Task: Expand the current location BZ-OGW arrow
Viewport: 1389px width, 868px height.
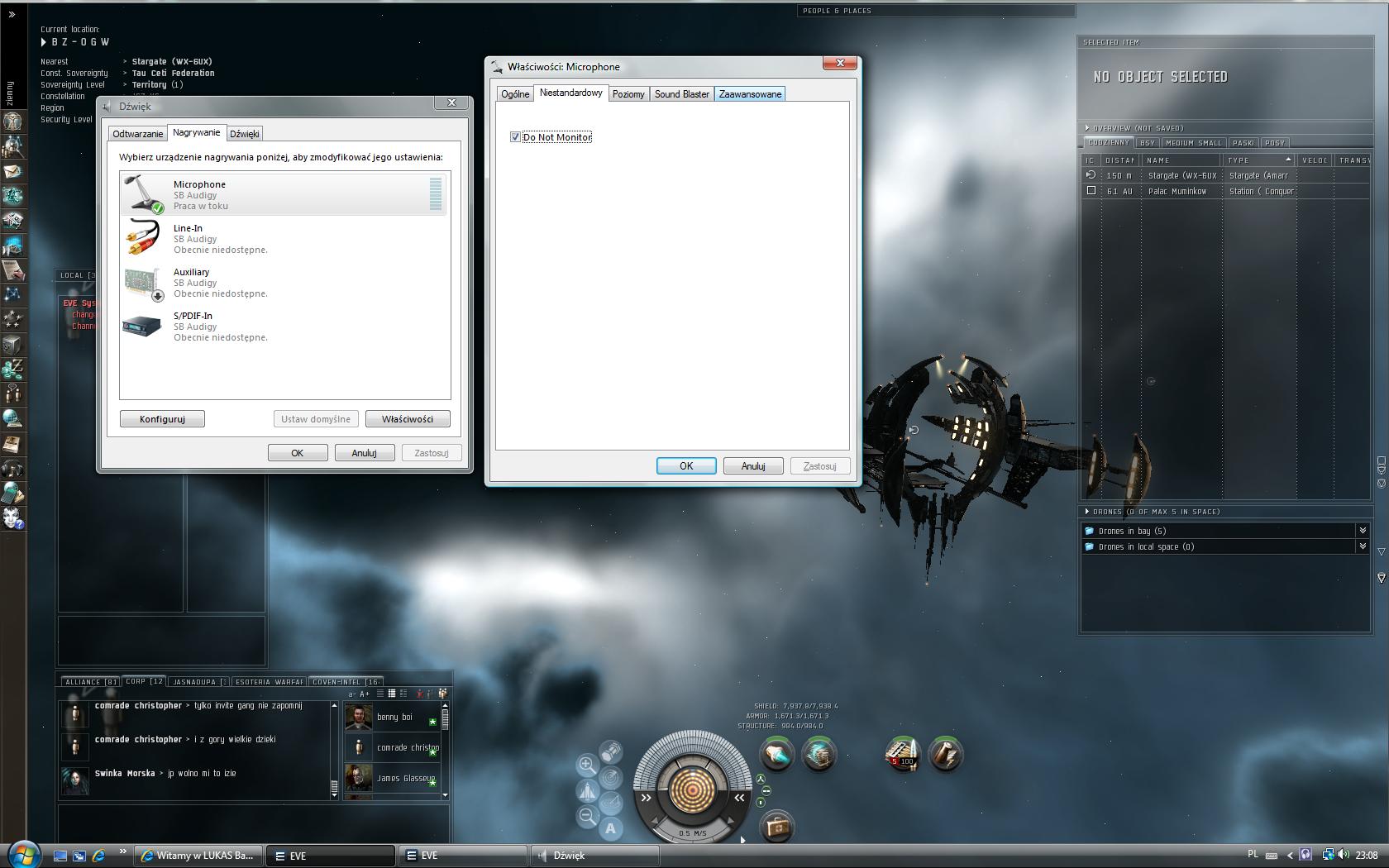Action: pyautogui.click(x=44, y=42)
